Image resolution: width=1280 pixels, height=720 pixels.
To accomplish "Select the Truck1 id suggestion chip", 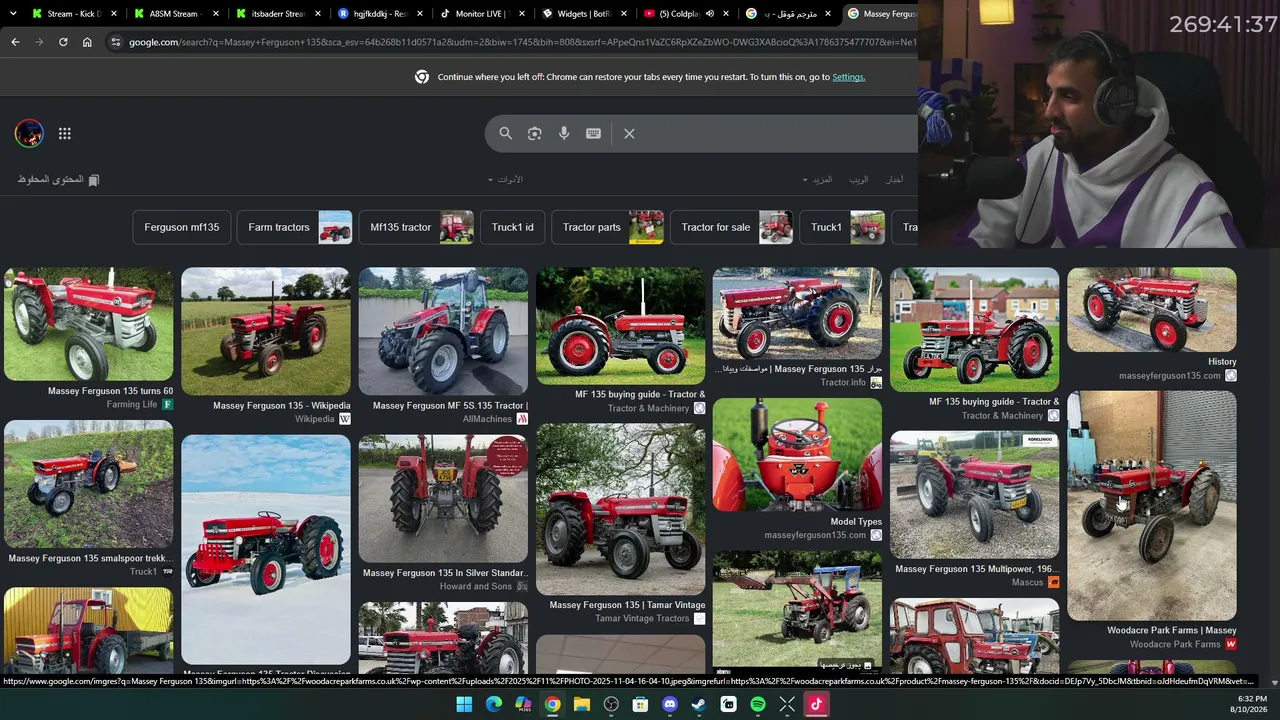I will pos(513,227).
